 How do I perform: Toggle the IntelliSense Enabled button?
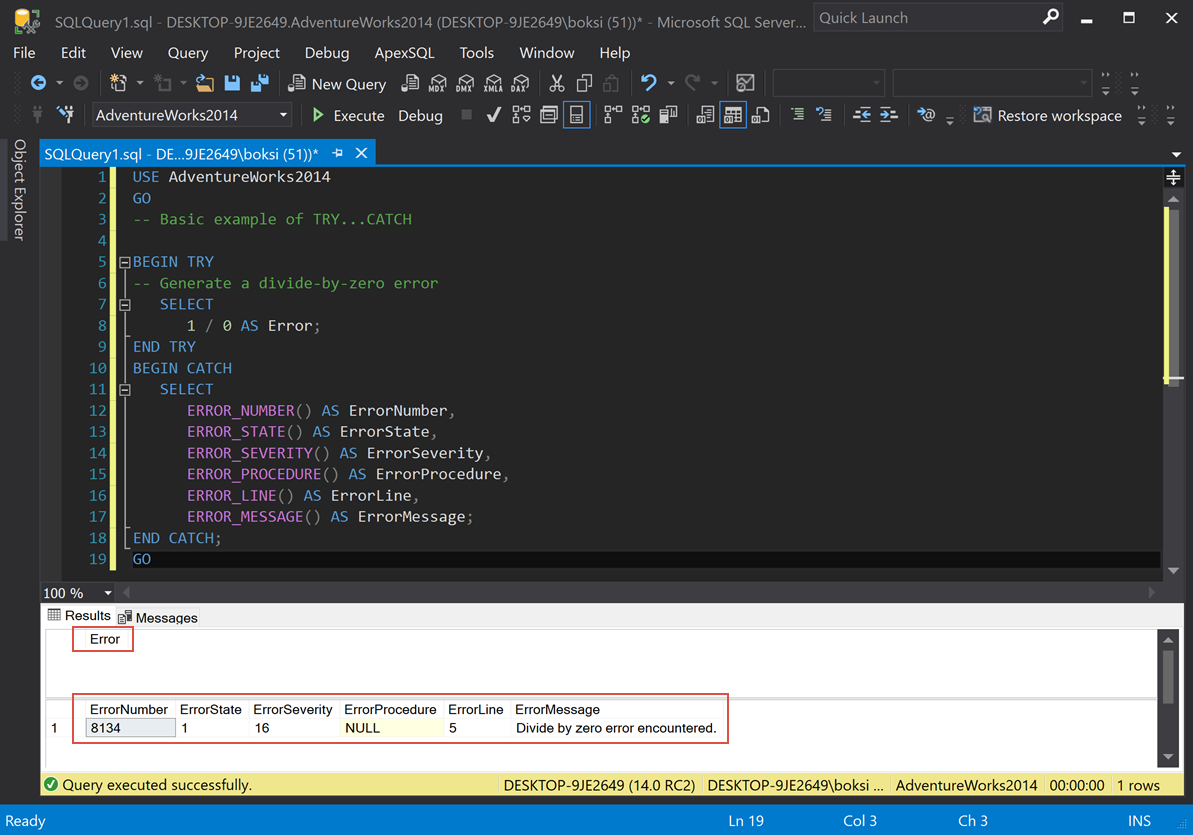pos(577,115)
